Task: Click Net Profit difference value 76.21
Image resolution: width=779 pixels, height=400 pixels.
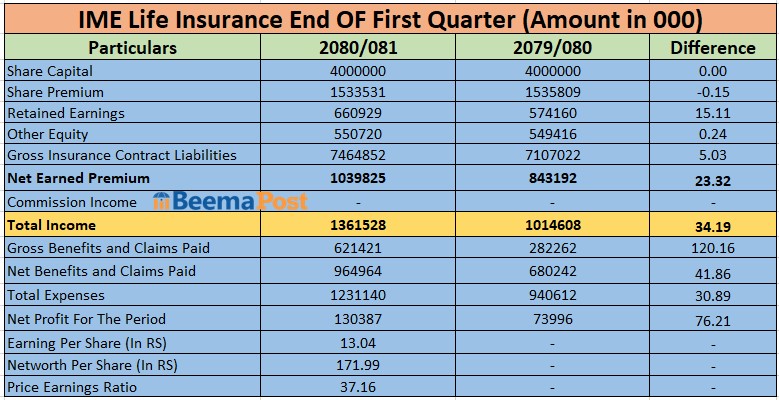Action: click(712, 320)
